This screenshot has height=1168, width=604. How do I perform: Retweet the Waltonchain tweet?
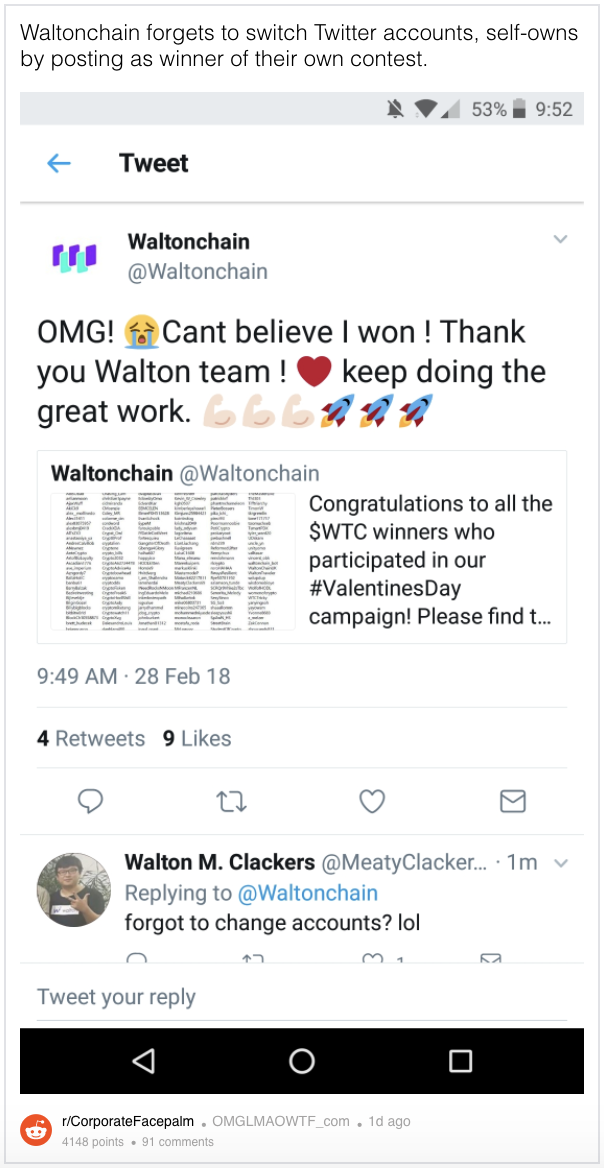point(231,802)
